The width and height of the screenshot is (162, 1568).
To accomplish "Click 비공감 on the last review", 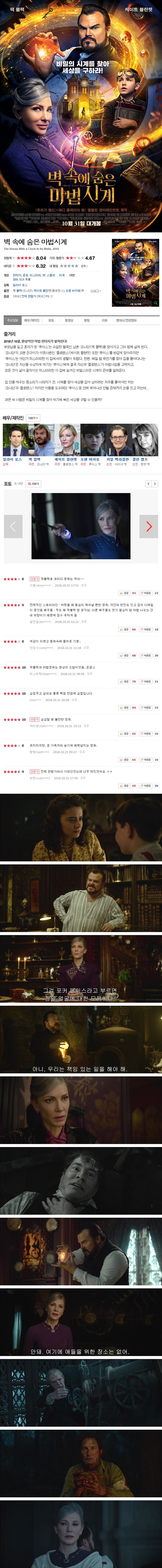I will 146,786.
